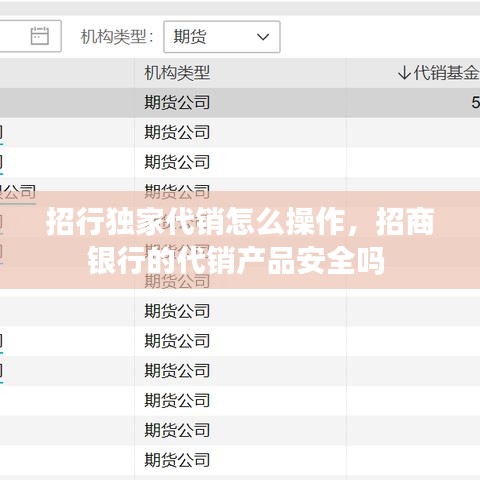
Task: Click the down arrow sort icon beside 代销基金
Action: 404,73
